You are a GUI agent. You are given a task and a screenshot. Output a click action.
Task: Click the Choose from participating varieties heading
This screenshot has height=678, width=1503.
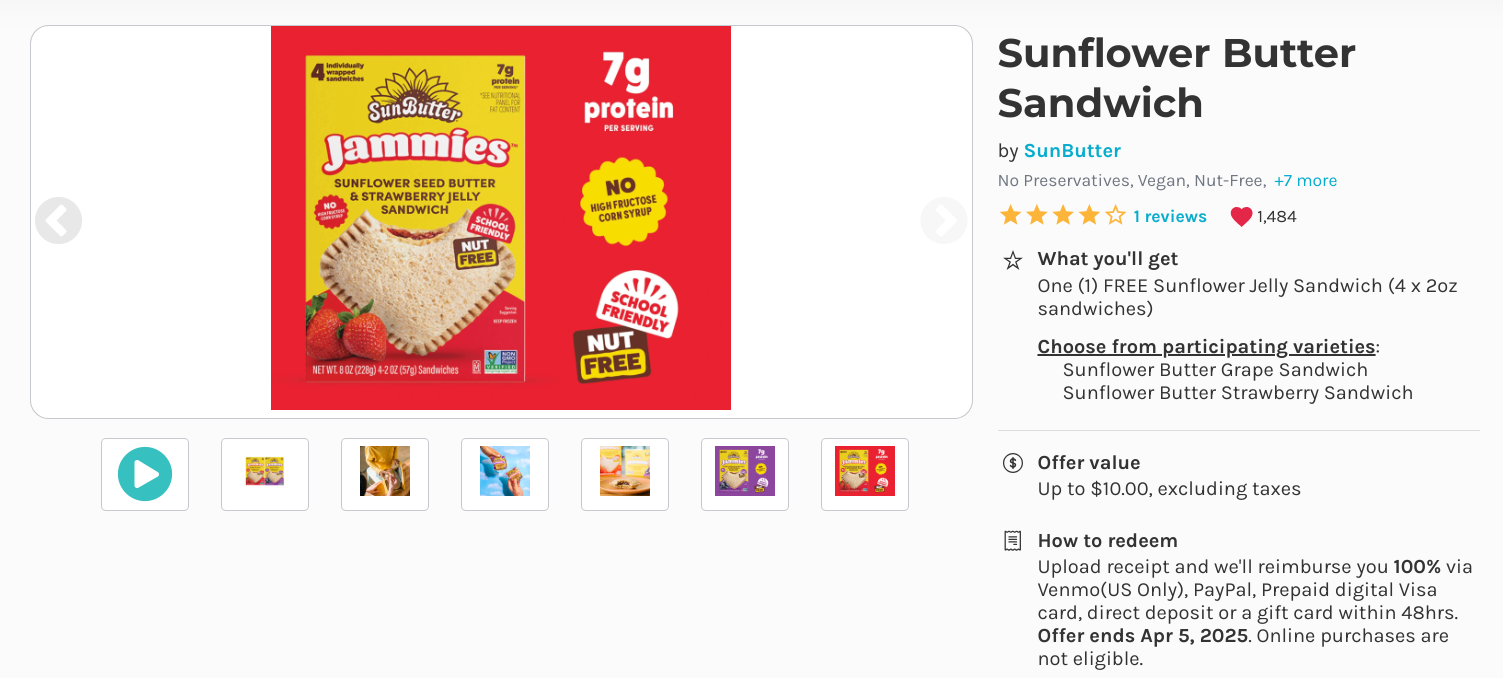click(1206, 347)
